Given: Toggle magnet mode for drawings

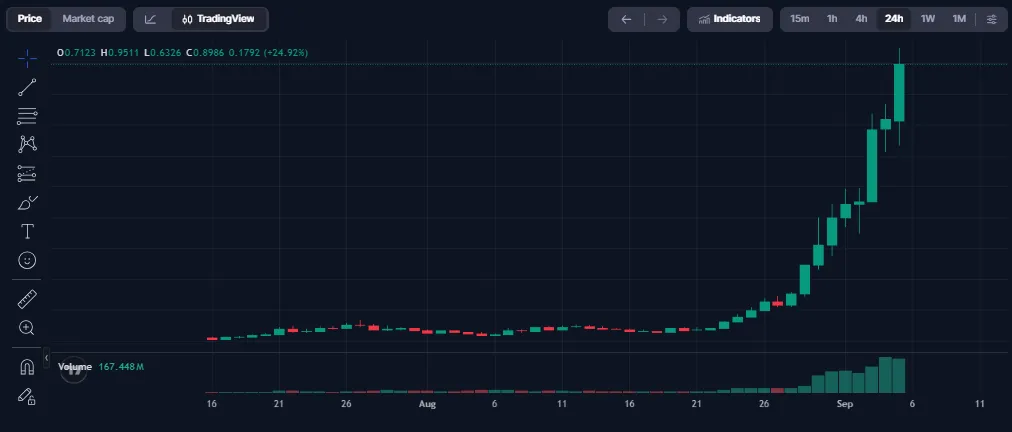Looking at the screenshot, I should [x=27, y=367].
